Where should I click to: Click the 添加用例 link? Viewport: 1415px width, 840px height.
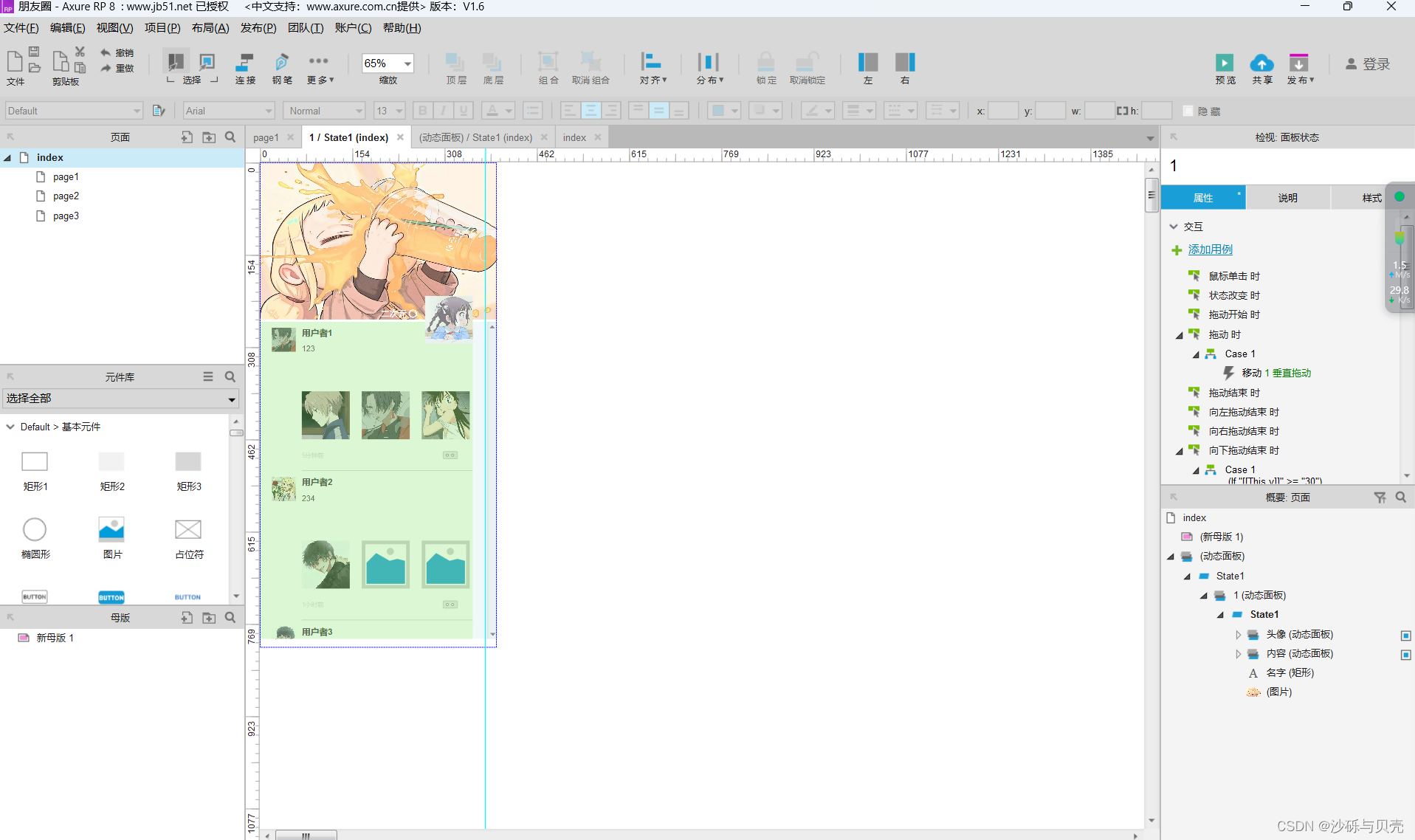1211,249
